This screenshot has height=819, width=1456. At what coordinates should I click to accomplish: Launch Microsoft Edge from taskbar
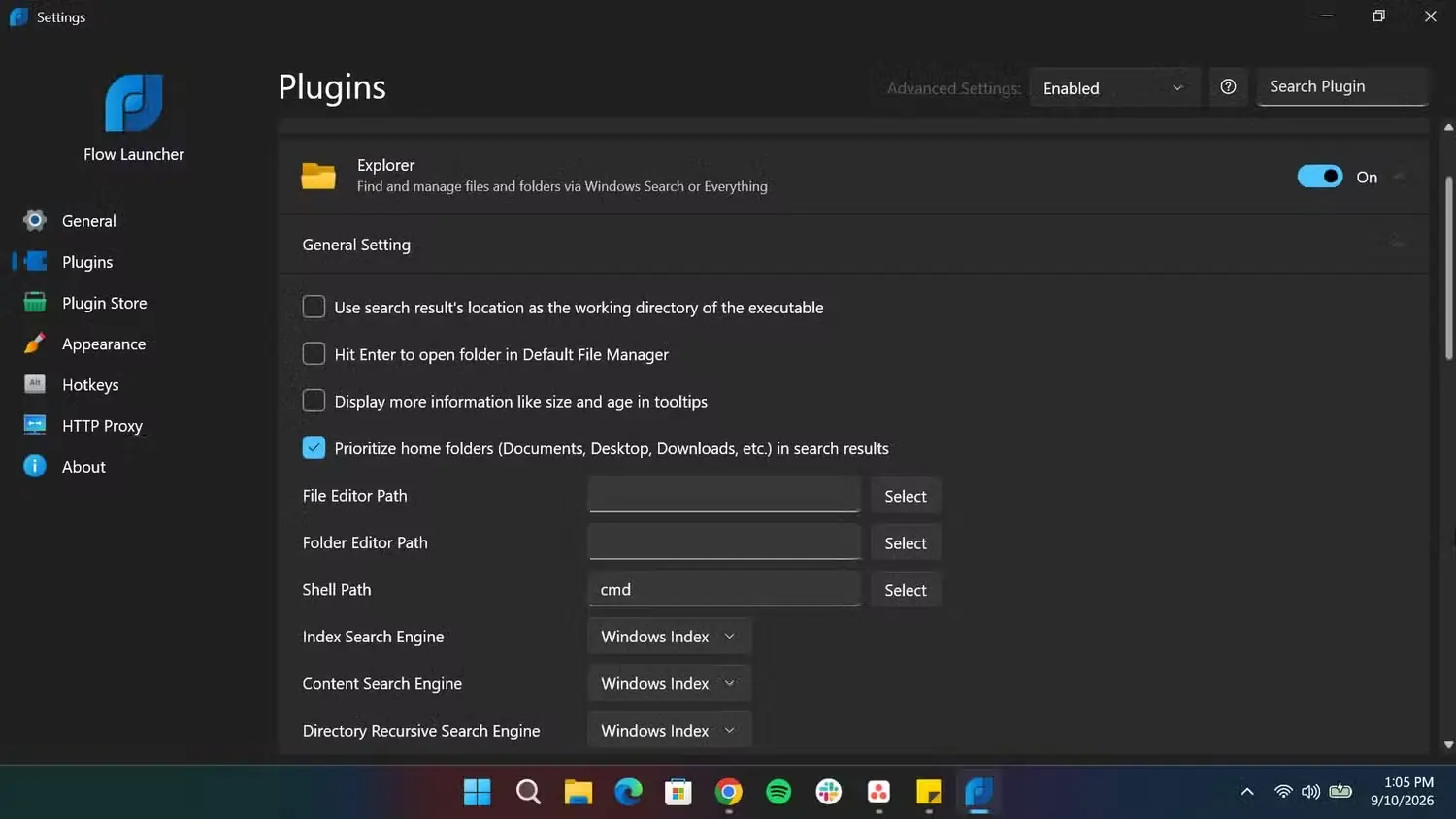point(629,792)
